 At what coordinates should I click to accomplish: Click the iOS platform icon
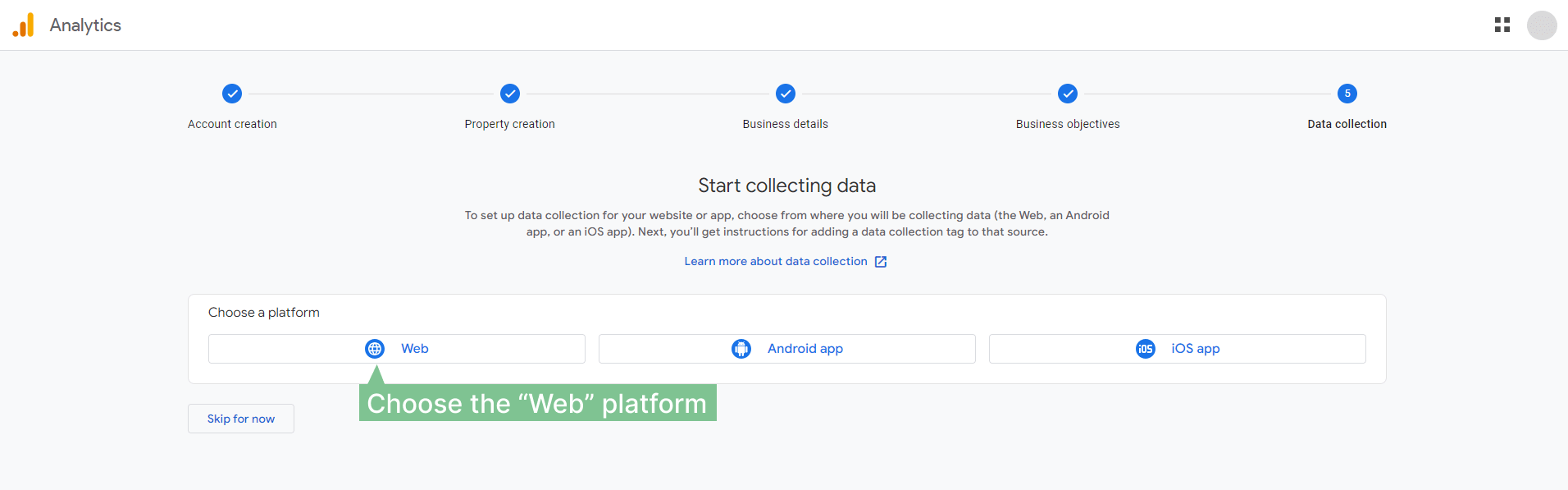(1146, 349)
